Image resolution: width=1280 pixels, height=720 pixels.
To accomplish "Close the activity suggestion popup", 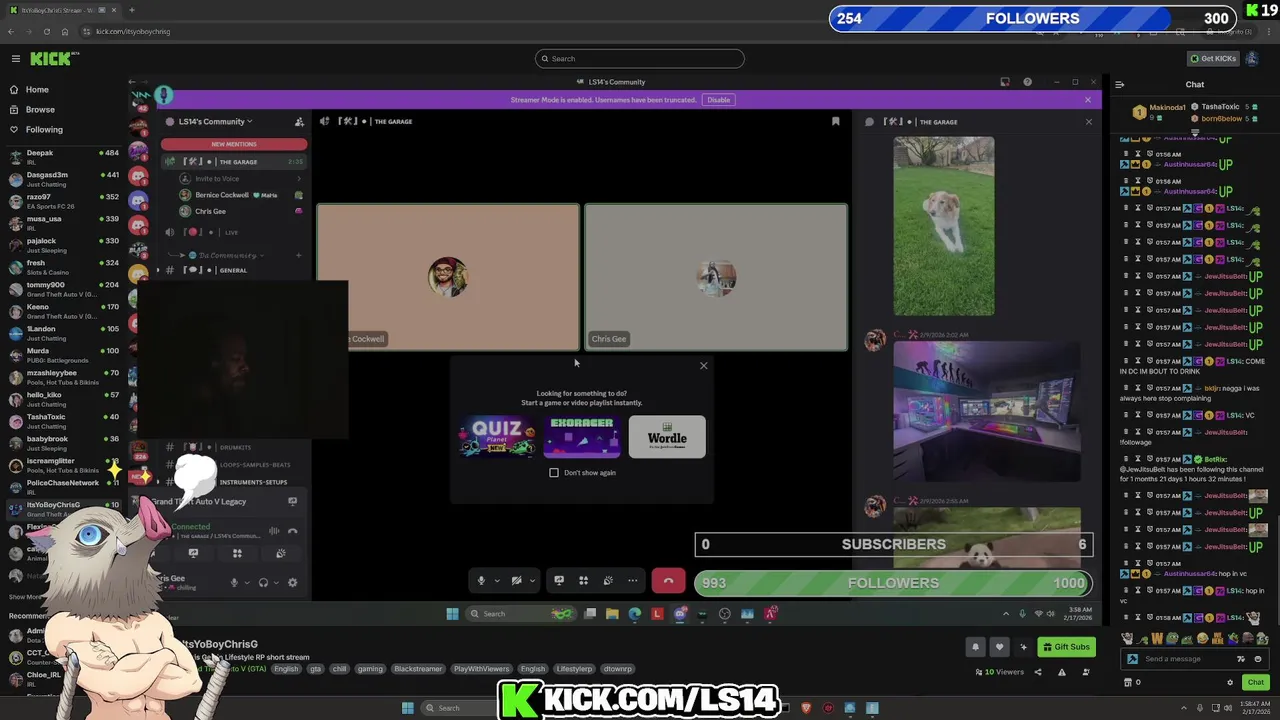I will (703, 366).
